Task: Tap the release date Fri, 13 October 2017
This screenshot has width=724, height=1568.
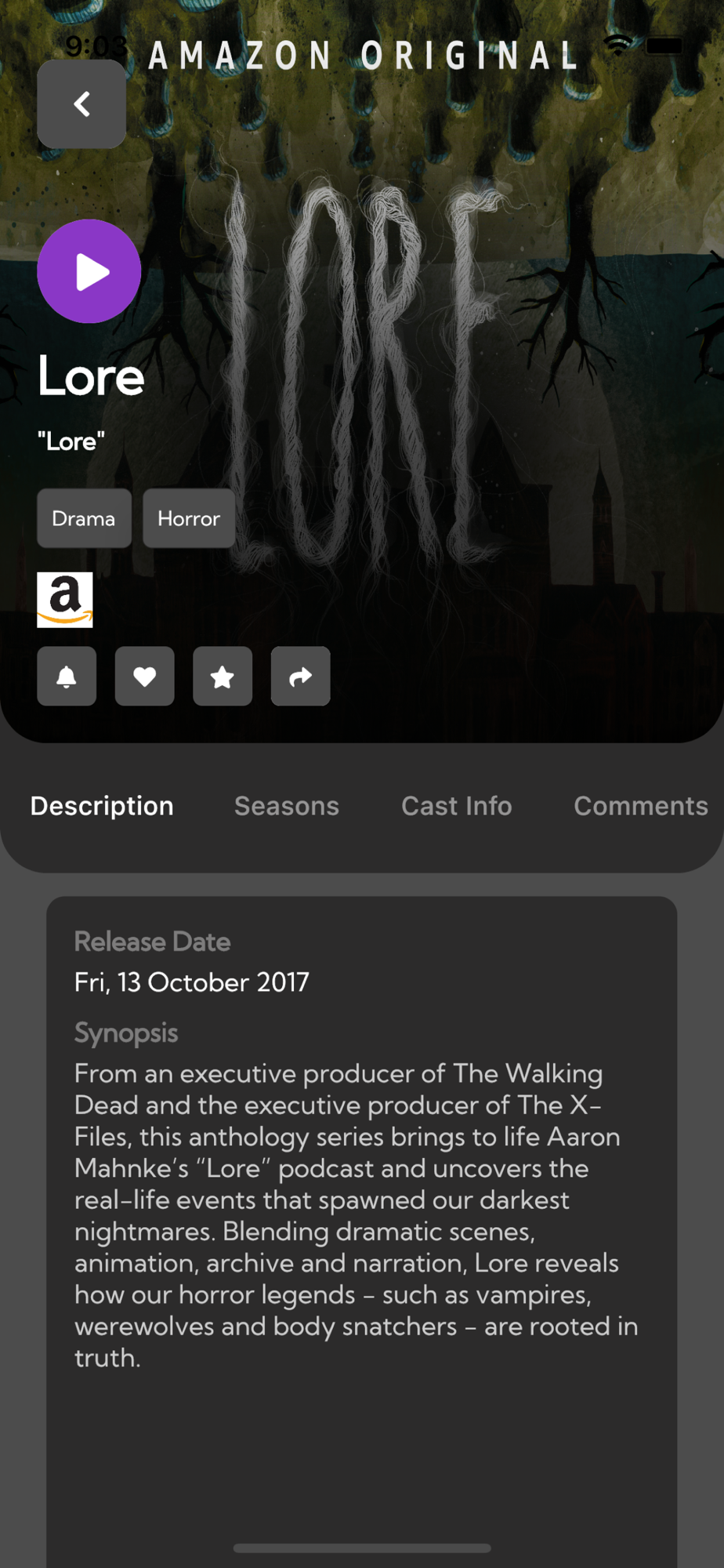Action: pyautogui.click(x=192, y=982)
